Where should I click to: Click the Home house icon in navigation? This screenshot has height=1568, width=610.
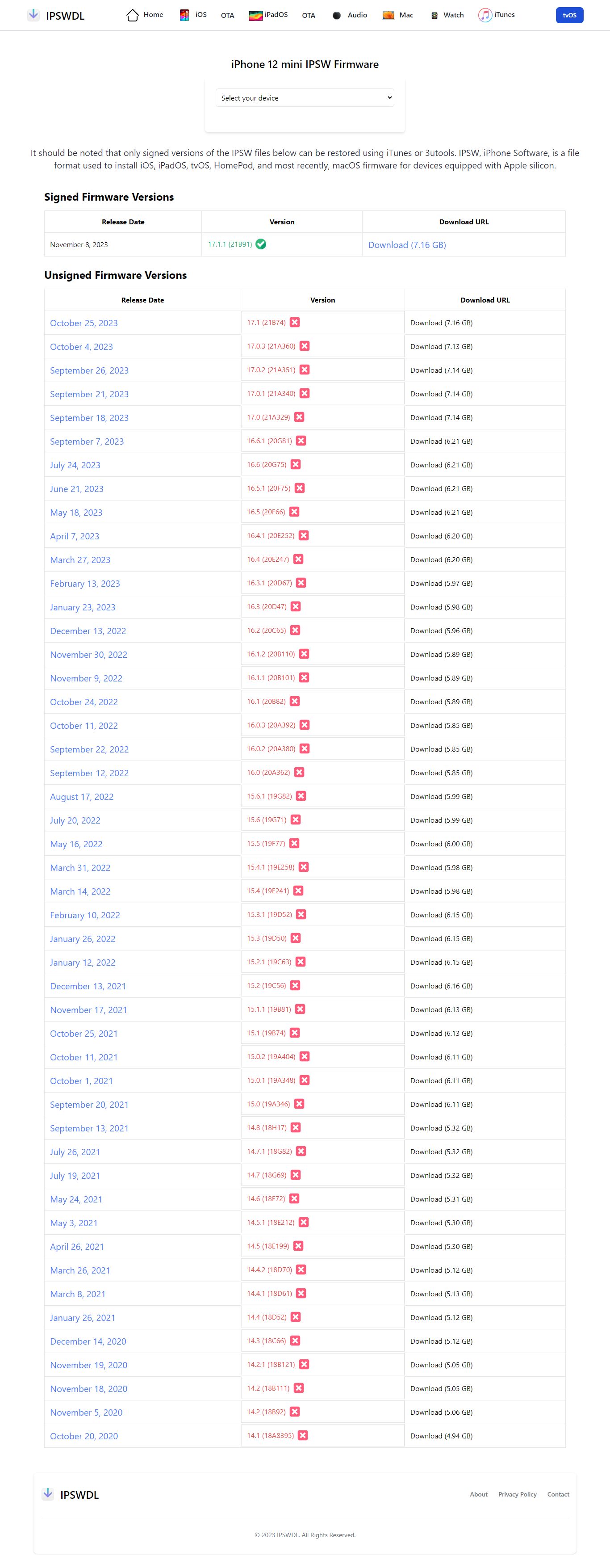[x=132, y=15]
